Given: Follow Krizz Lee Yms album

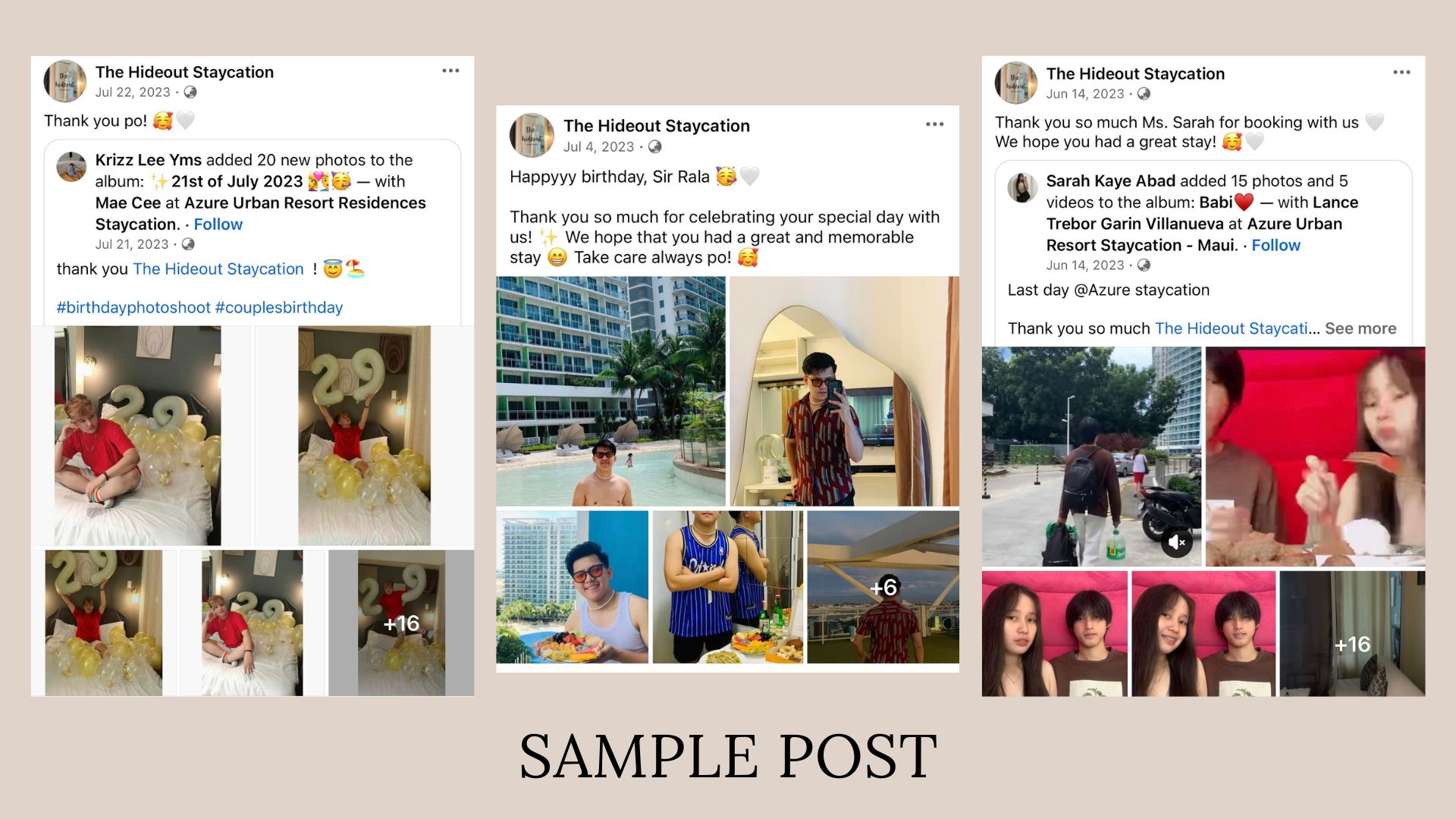Looking at the screenshot, I should click(x=218, y=224).
